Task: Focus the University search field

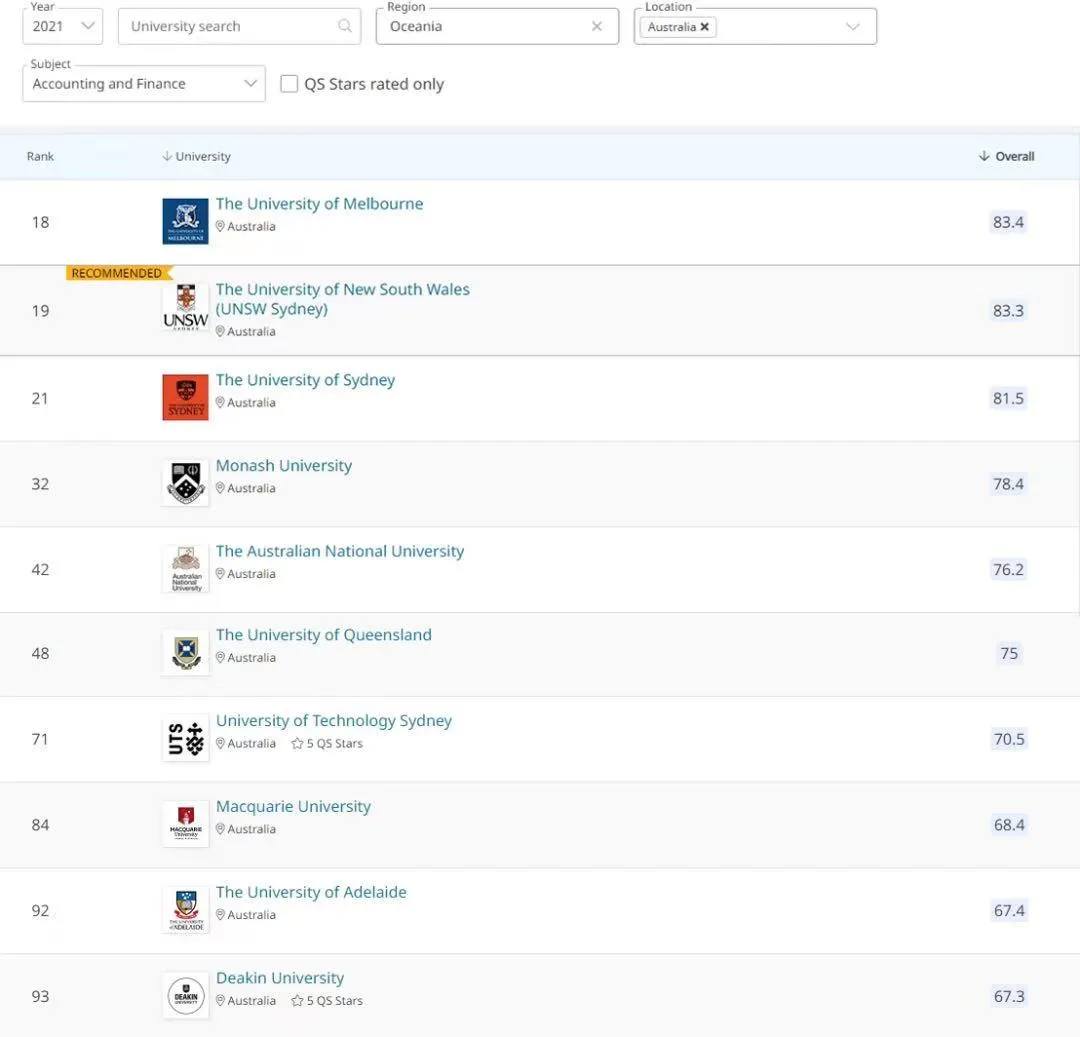Action: click(239, 26)
